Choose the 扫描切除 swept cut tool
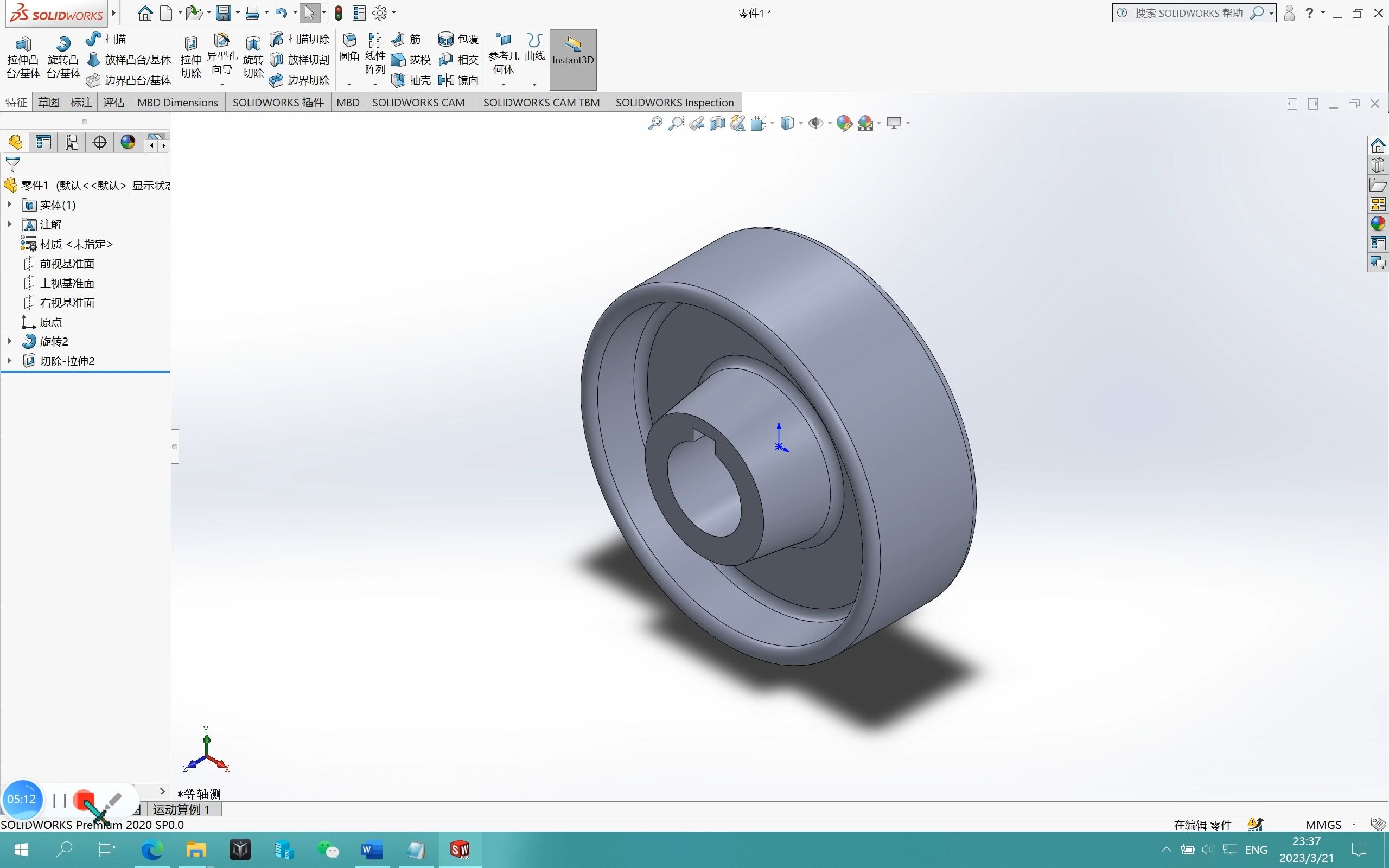Viewport: 1389px width, 868px height. click(x=300, y=39)
